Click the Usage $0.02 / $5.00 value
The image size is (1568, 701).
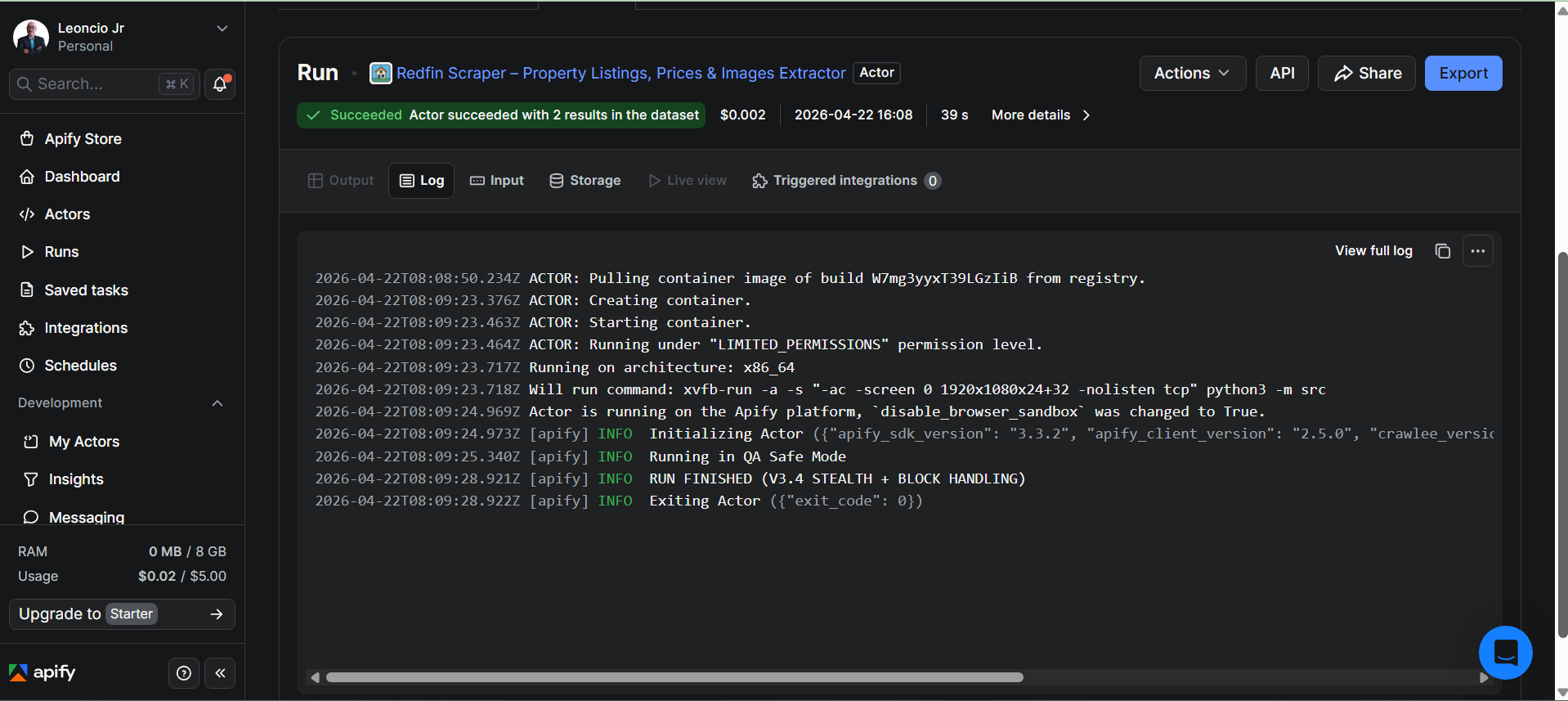click(182, 577)
